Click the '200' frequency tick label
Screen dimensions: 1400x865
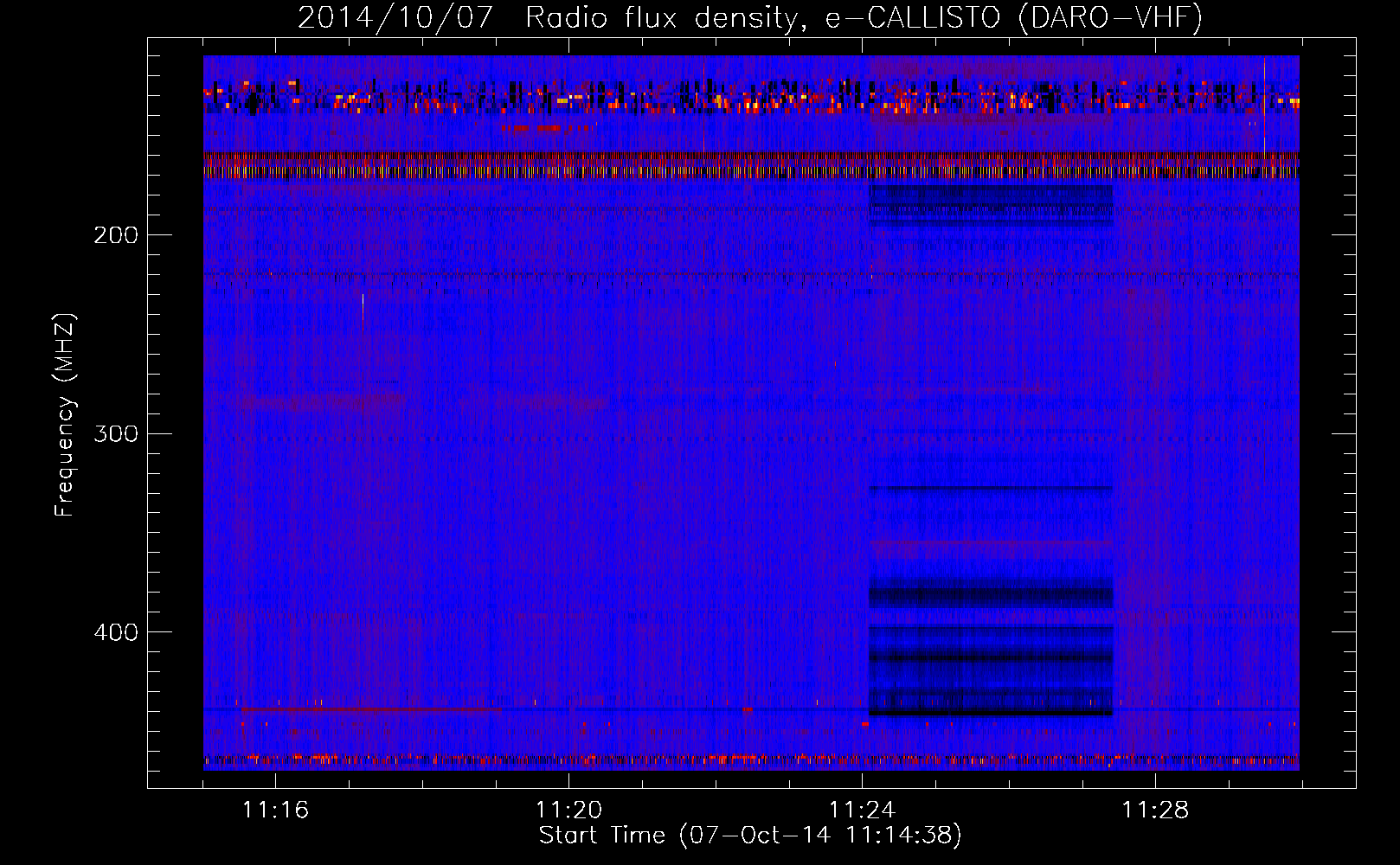click(116, 235)
